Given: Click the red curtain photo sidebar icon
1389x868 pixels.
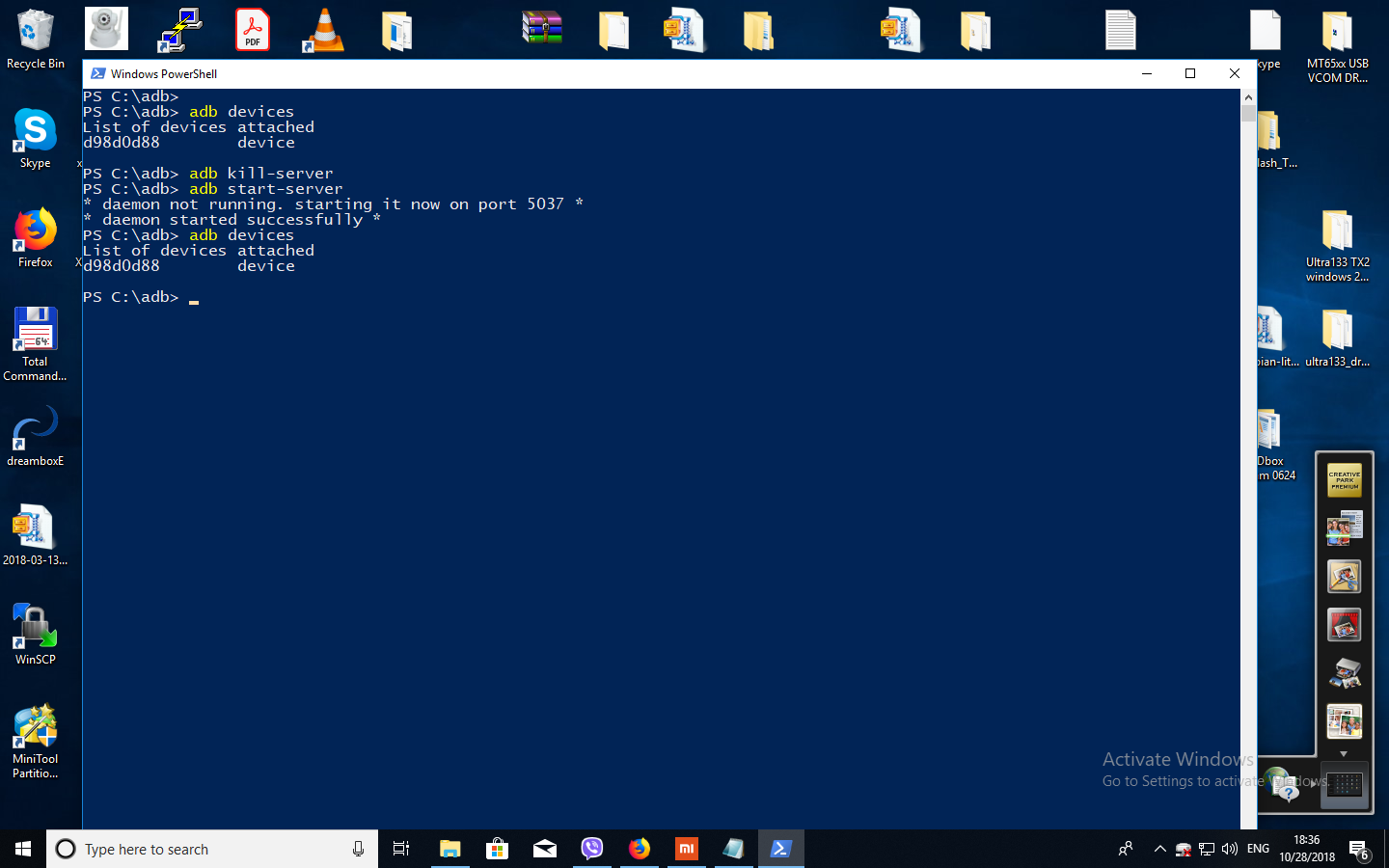Looking at the screenshot, I should click(x=1345, y=625).
